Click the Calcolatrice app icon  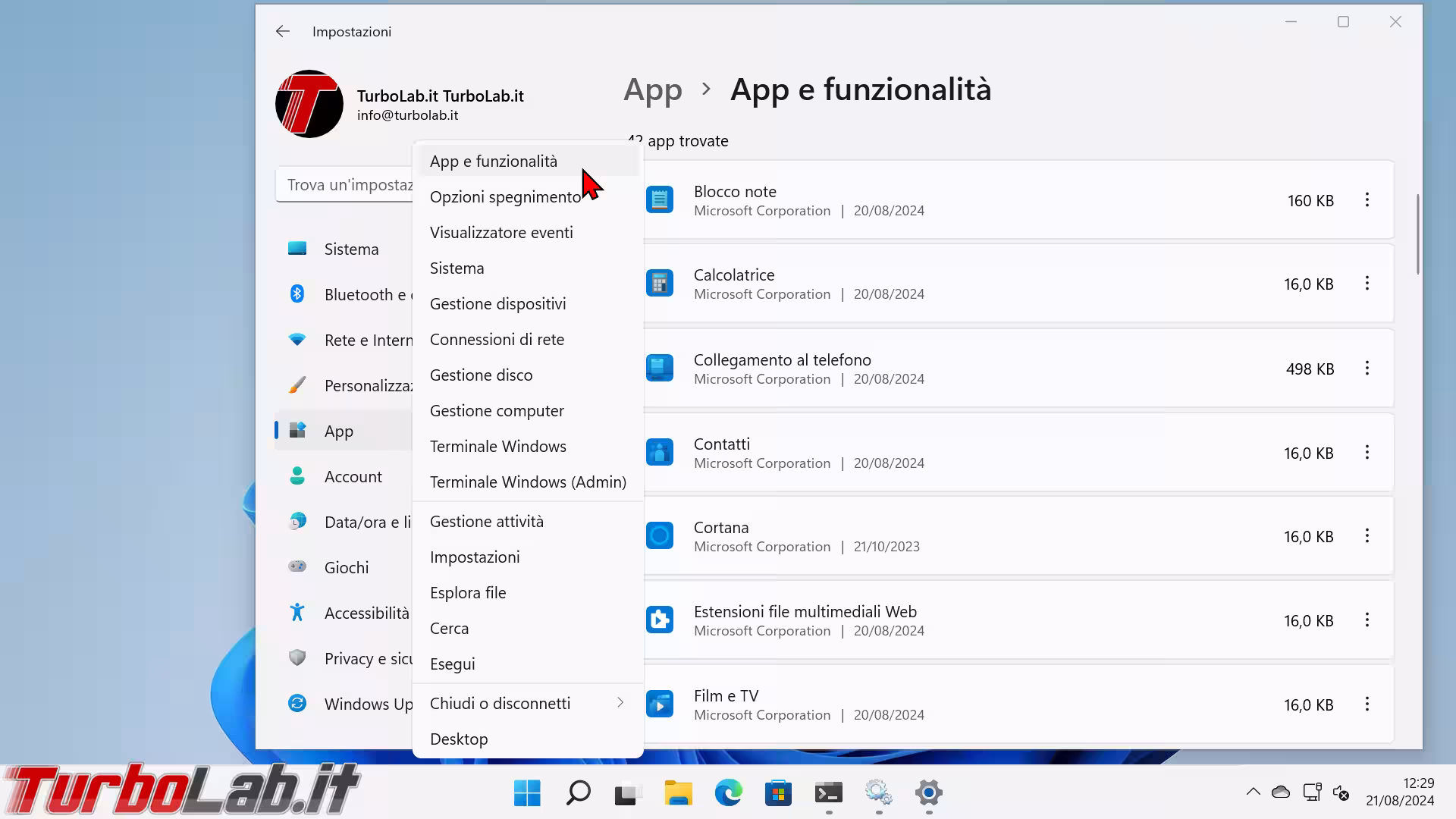[659, 284]
